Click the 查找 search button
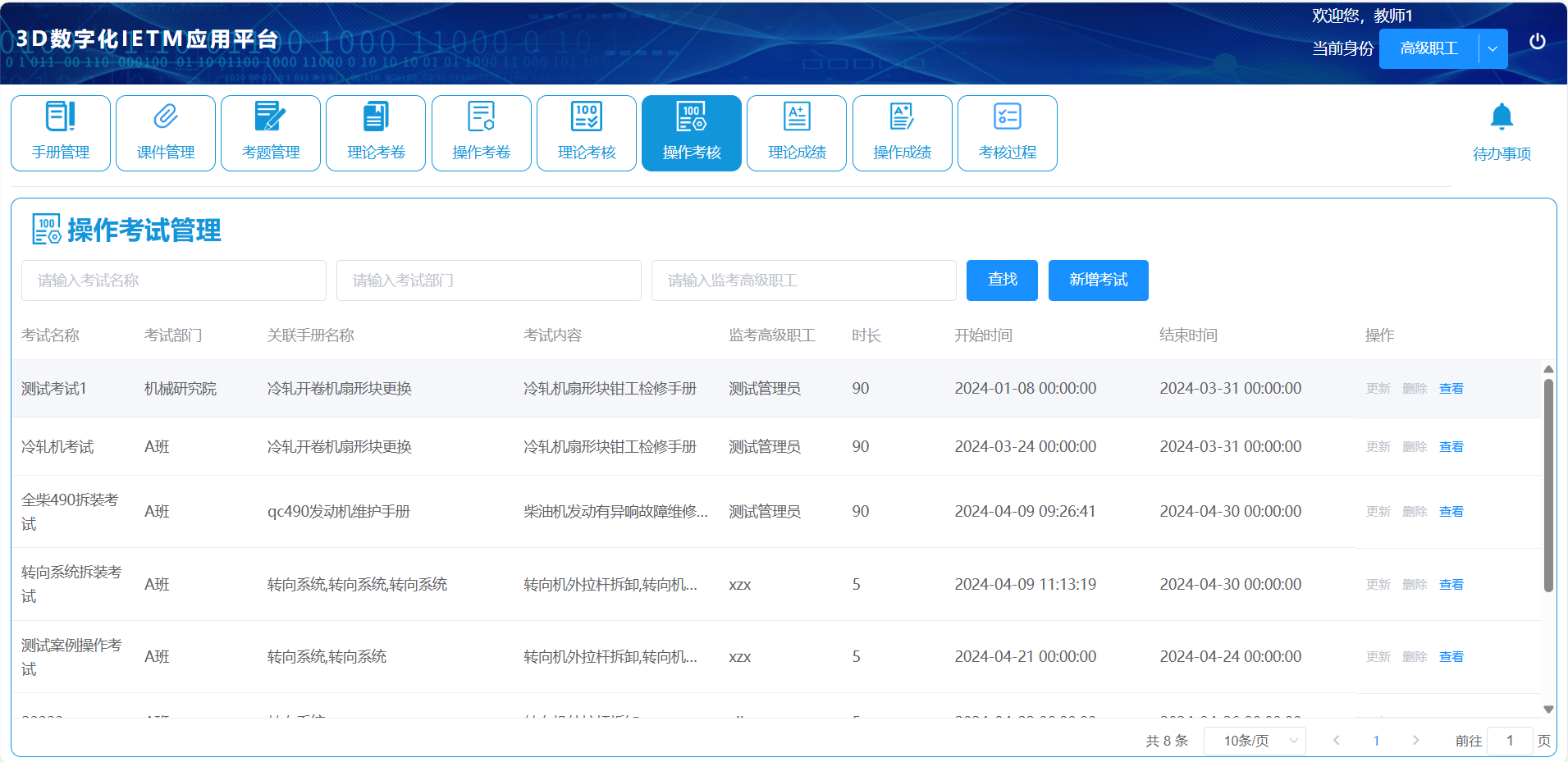 pos(1002,281)
